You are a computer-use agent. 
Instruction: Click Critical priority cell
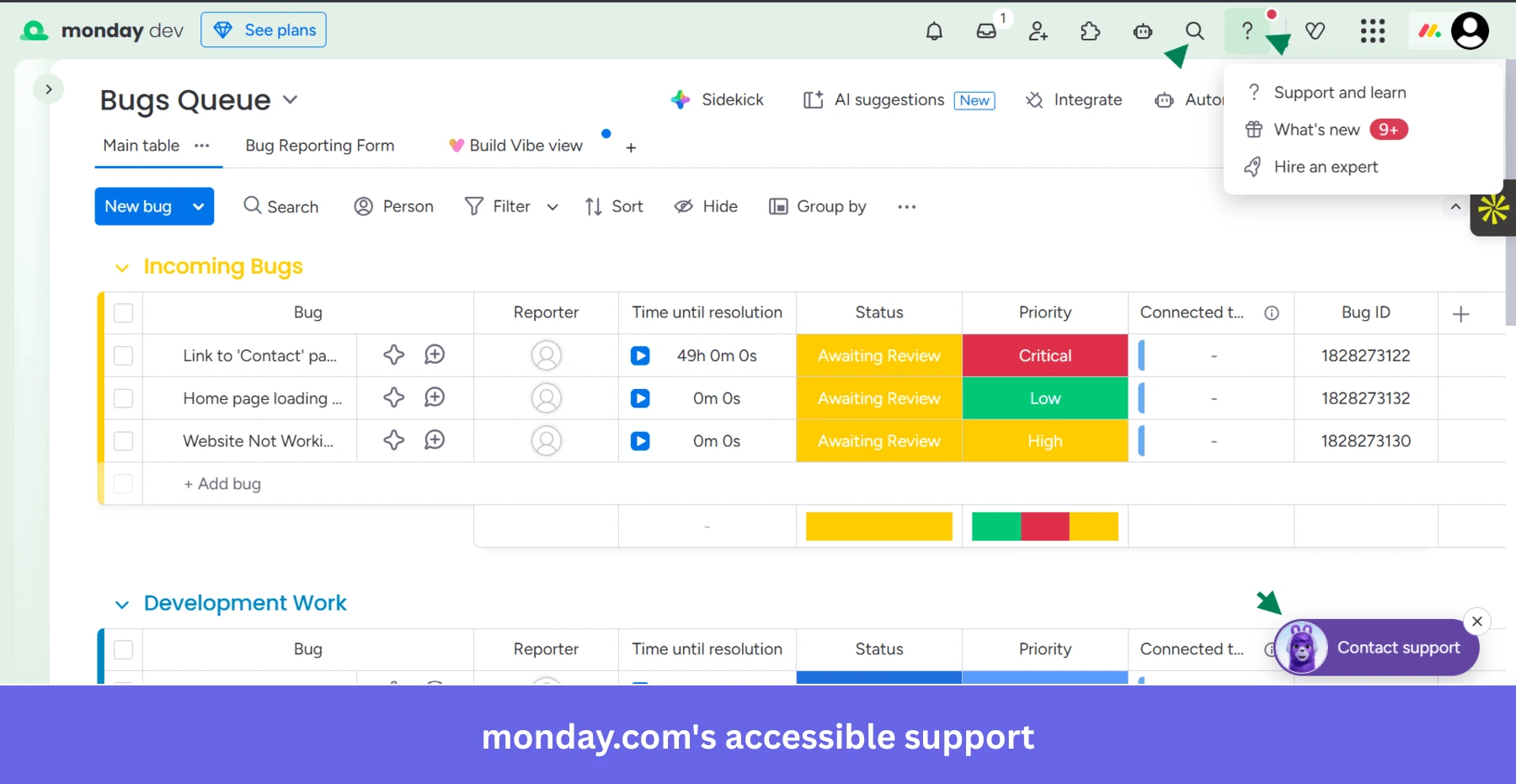[1045, 355]
